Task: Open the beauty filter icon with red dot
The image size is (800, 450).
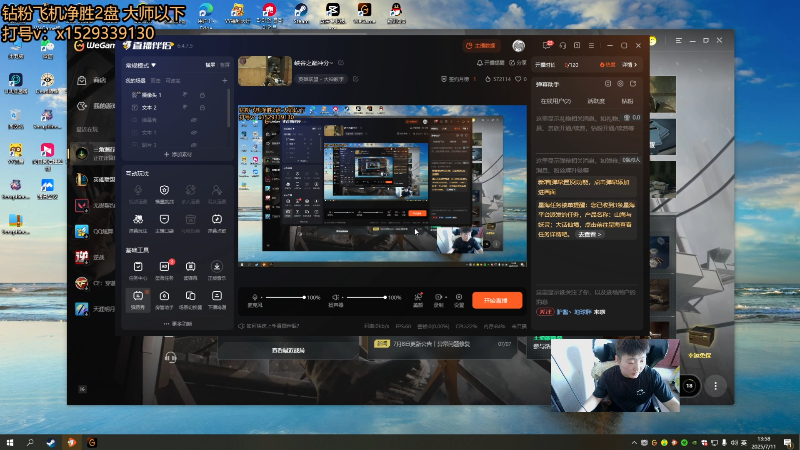Action: pyautogui.click(x=418, y=297)
